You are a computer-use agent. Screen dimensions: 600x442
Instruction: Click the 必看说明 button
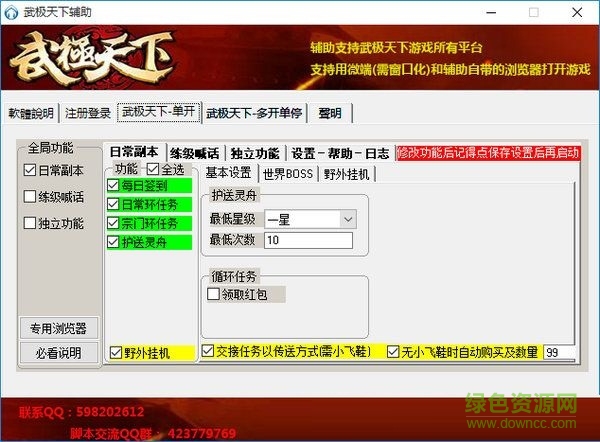(x=59, y=353)
